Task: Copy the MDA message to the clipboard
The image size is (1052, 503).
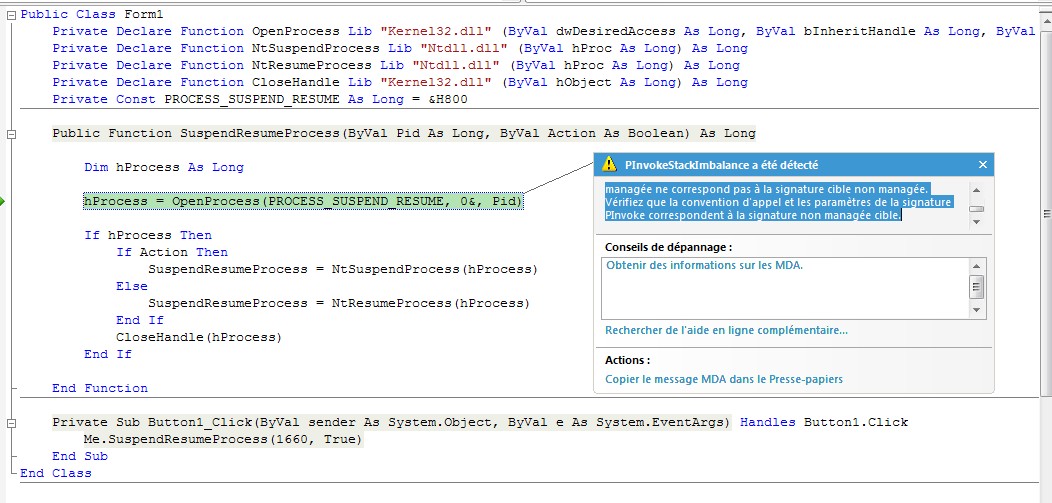Action: (x=723, y=379)
